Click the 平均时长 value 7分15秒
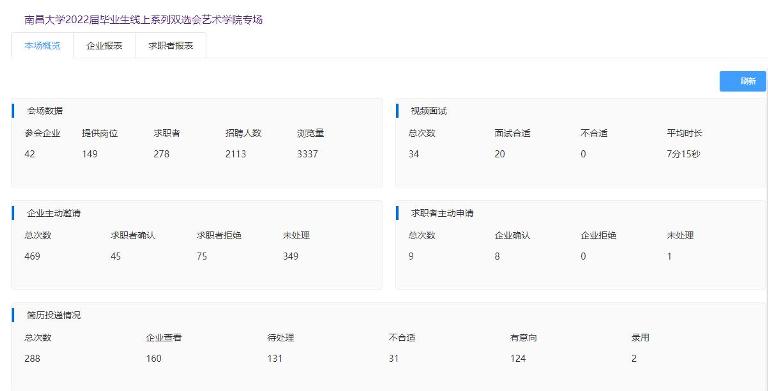The image size is (768, 391). click(x=683, y=154)
